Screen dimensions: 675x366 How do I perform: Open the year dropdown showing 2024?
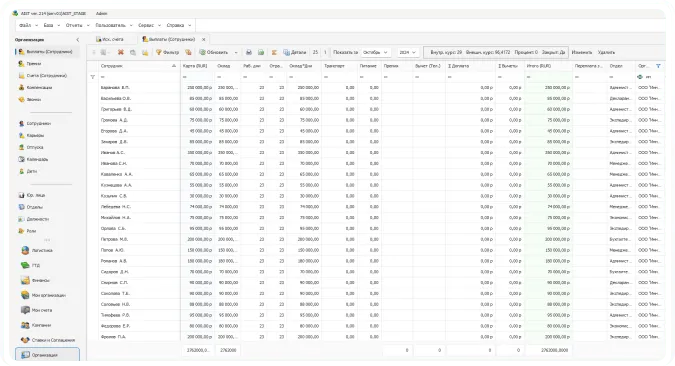pyautogui.click(x=407, y=52)
